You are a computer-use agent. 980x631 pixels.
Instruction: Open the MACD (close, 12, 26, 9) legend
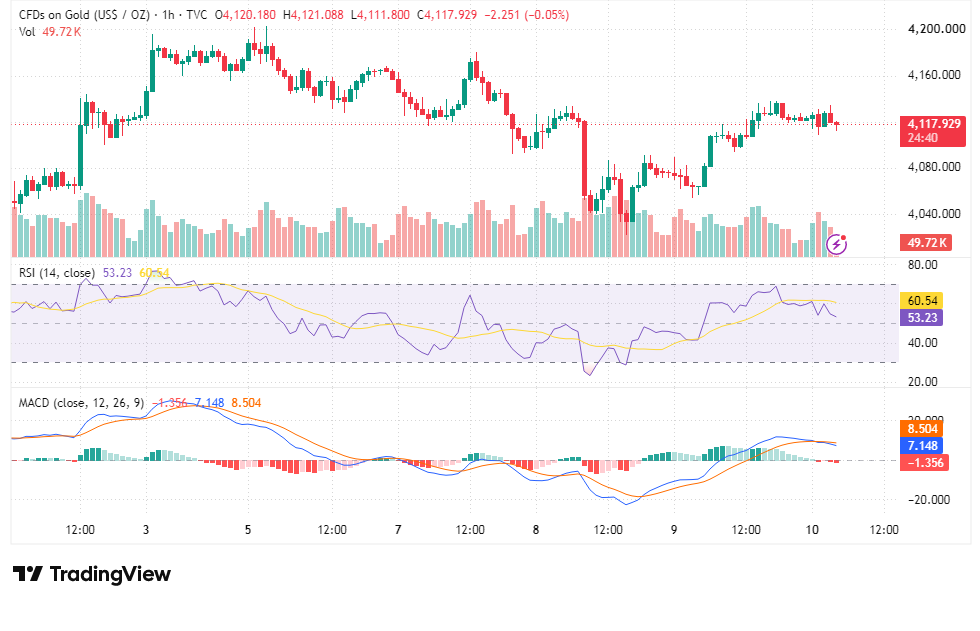[81, 403]
